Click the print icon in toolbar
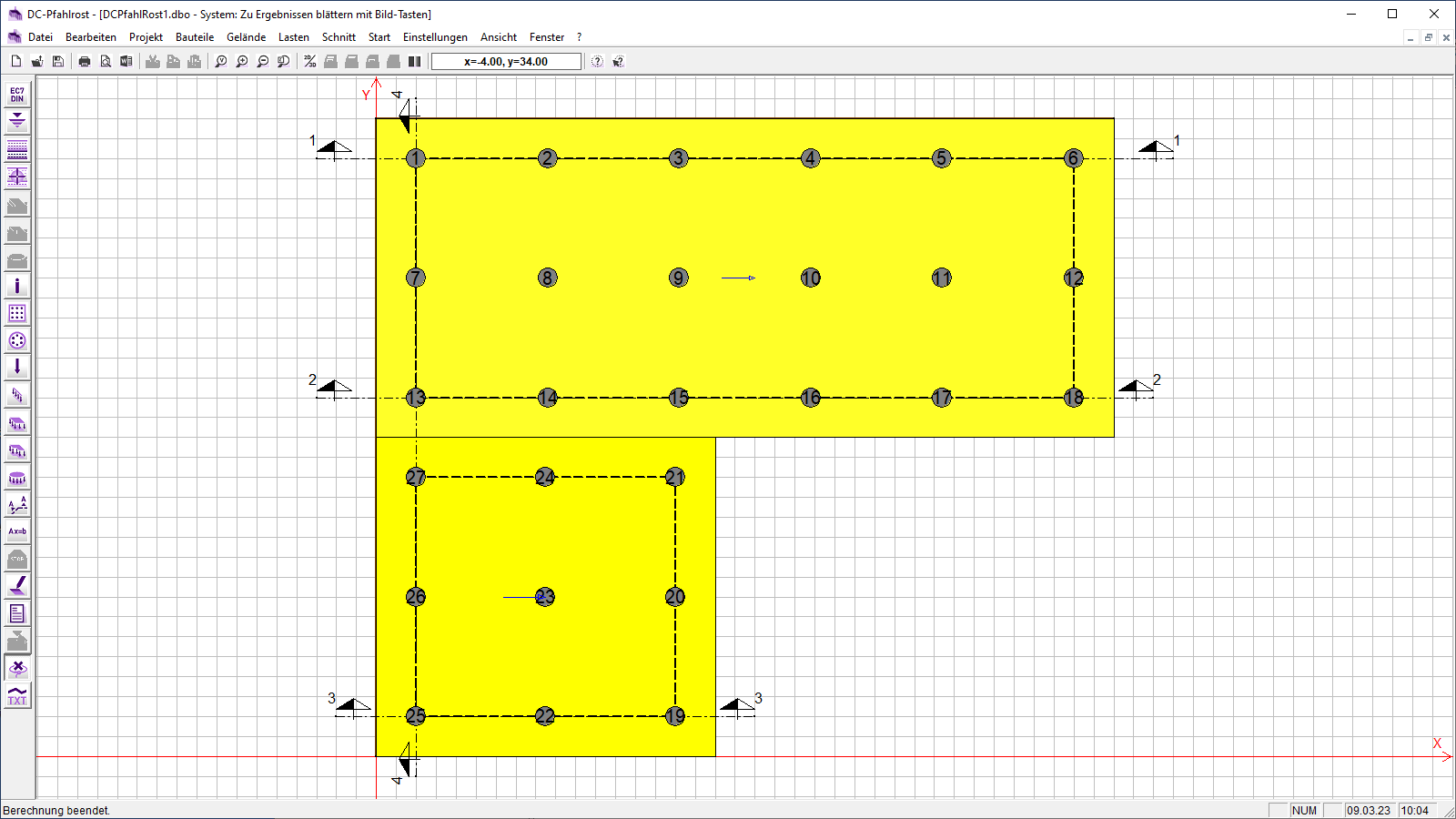This screenshot has height=819, width=1456. [85, 62]
